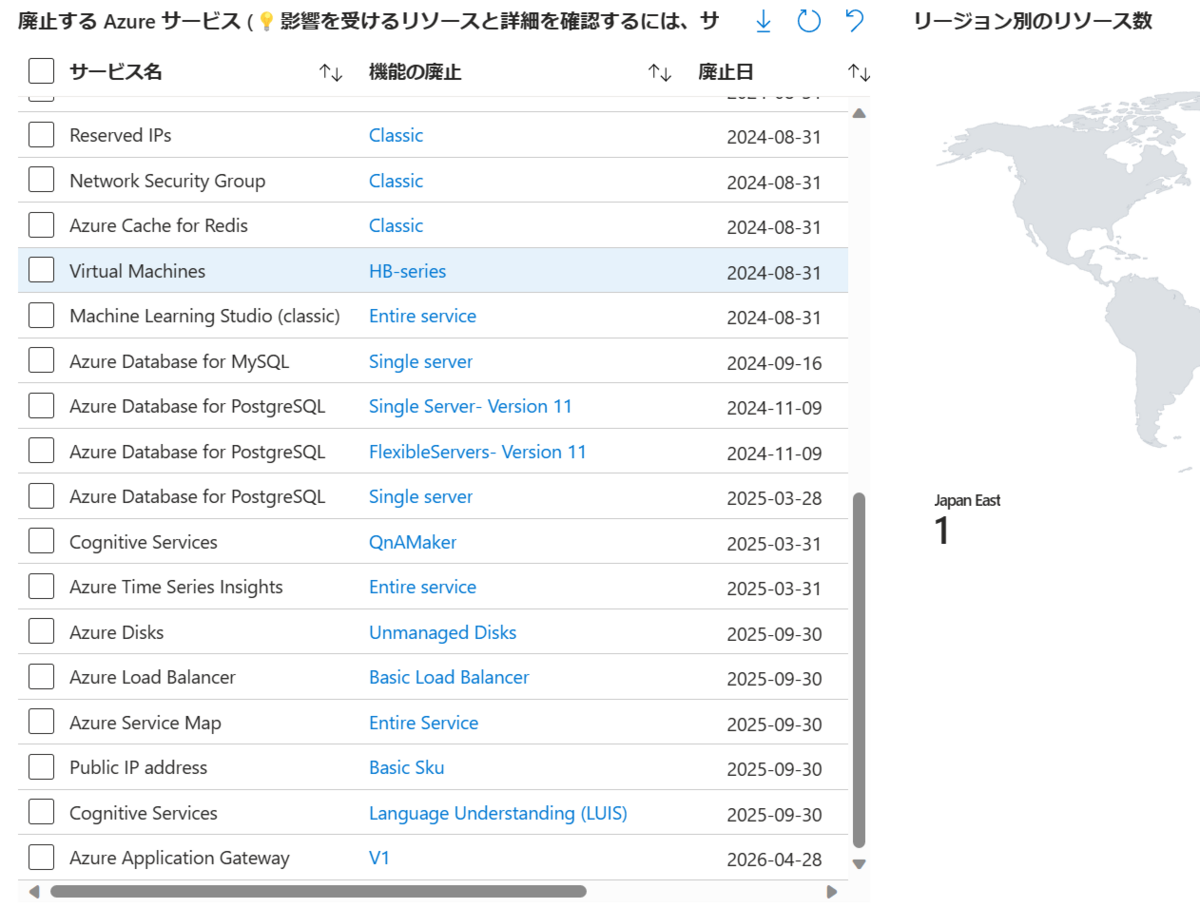Open the V1 link for Application Gateway
The image size is (1200, 908).
379,858
